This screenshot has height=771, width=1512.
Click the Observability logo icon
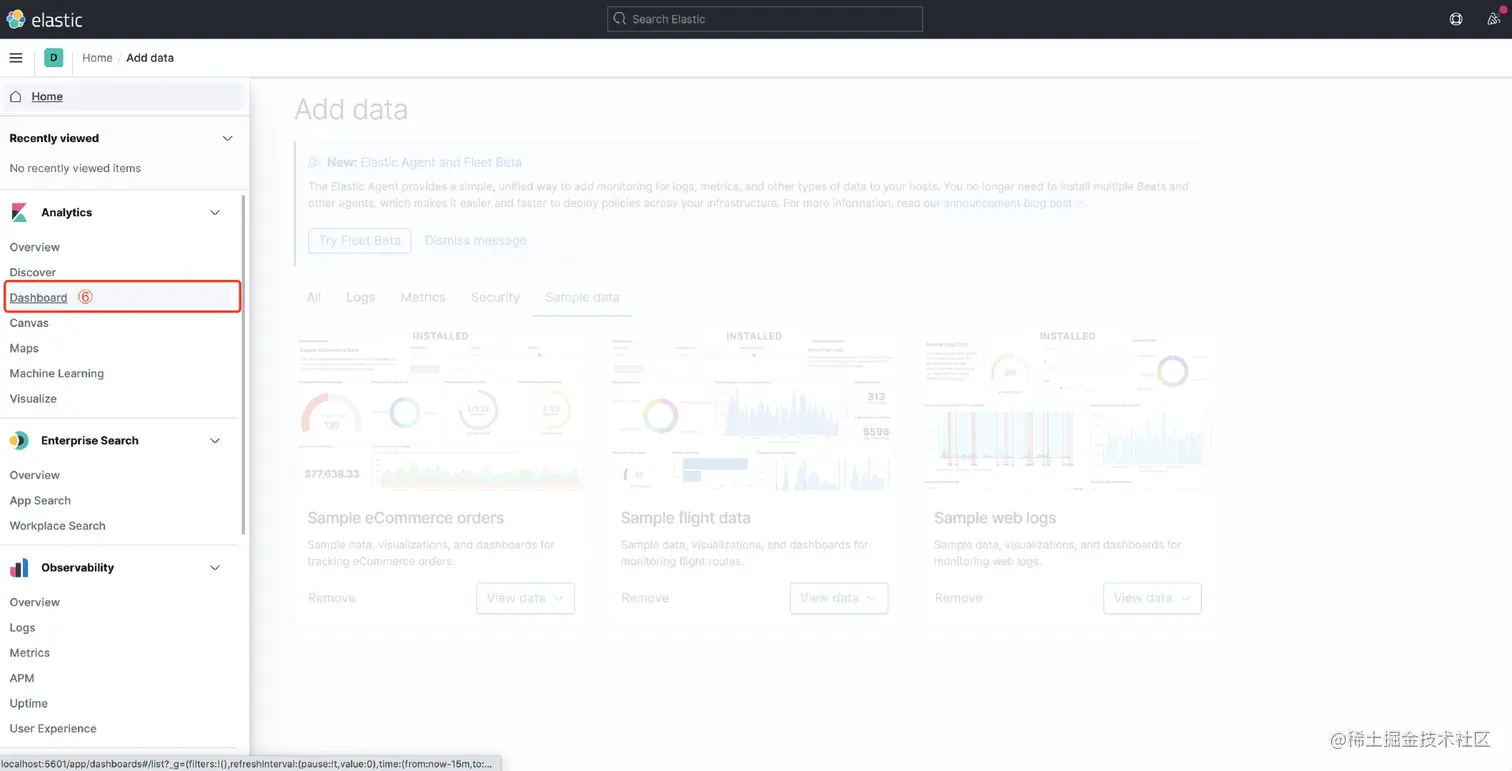pos(19,568)
